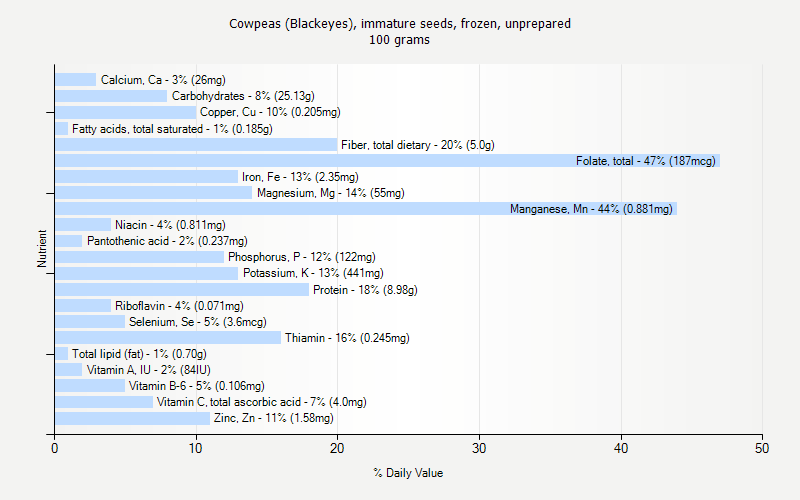The height and width of the screenshot is (500, 800).
Task: Click the 'Thiamin - 16% (0.245mg)' label
Action: pos(347,338)
